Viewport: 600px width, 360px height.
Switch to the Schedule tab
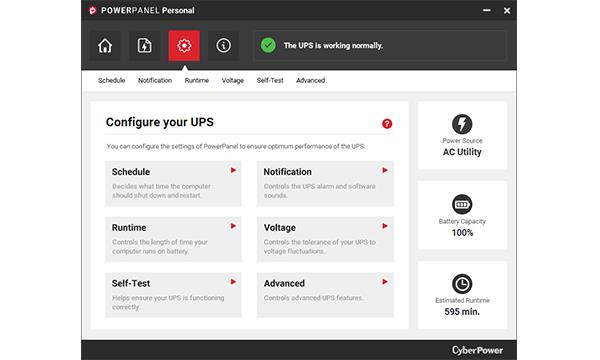click(111, 80)
